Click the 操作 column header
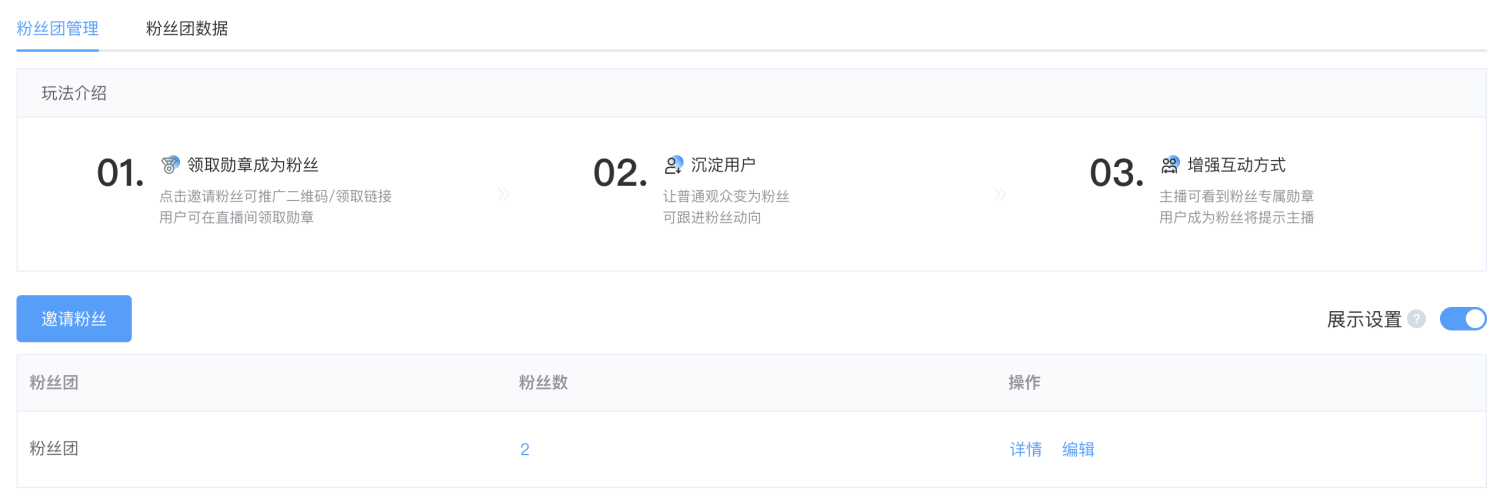 1025,383
